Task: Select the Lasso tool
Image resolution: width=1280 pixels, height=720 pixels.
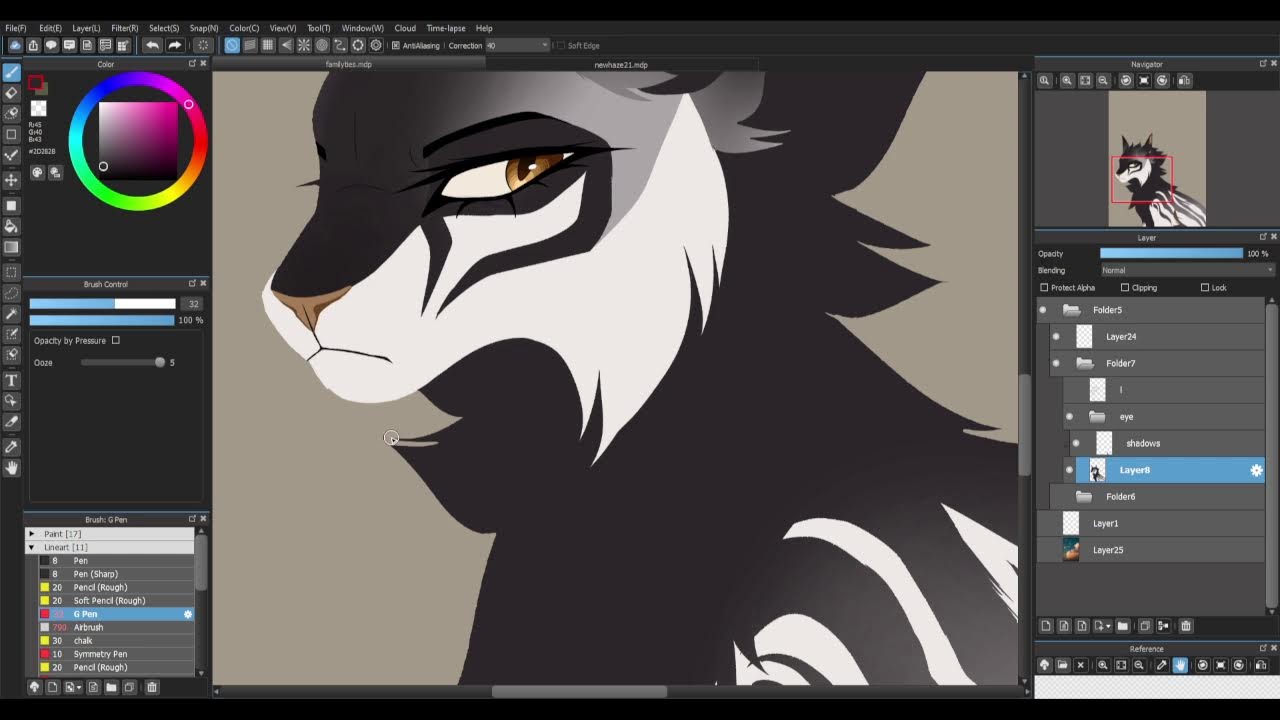Action: (x=12, y=293)
